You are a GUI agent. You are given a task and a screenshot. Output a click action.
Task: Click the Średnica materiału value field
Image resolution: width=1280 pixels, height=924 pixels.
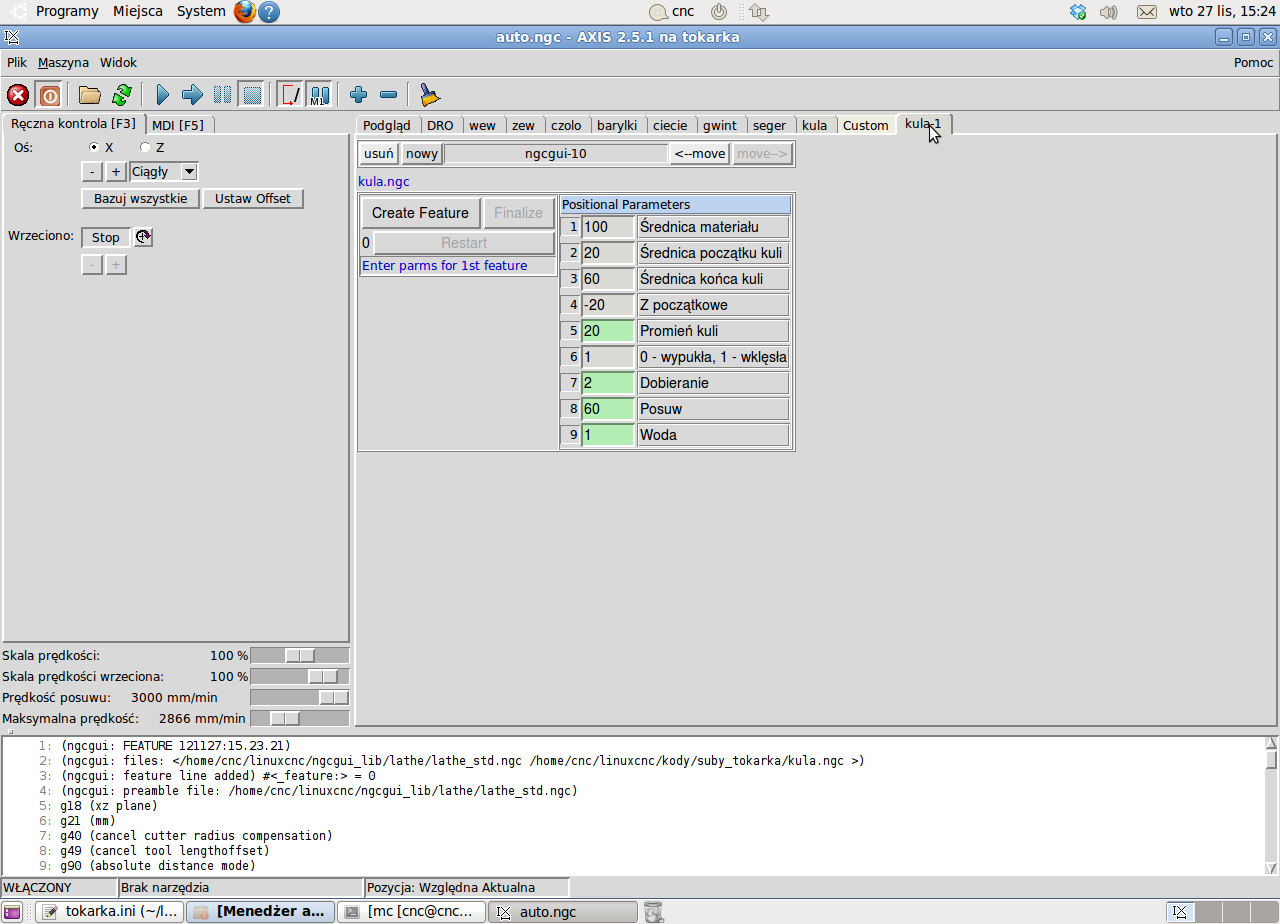608,227
